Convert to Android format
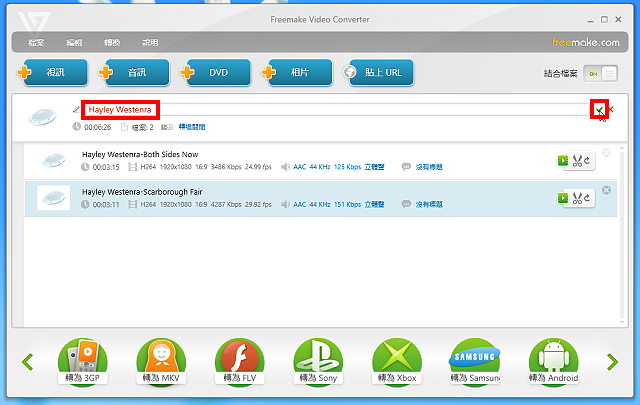640x405 pixels. pyautogui.click(x=553, y=362)
